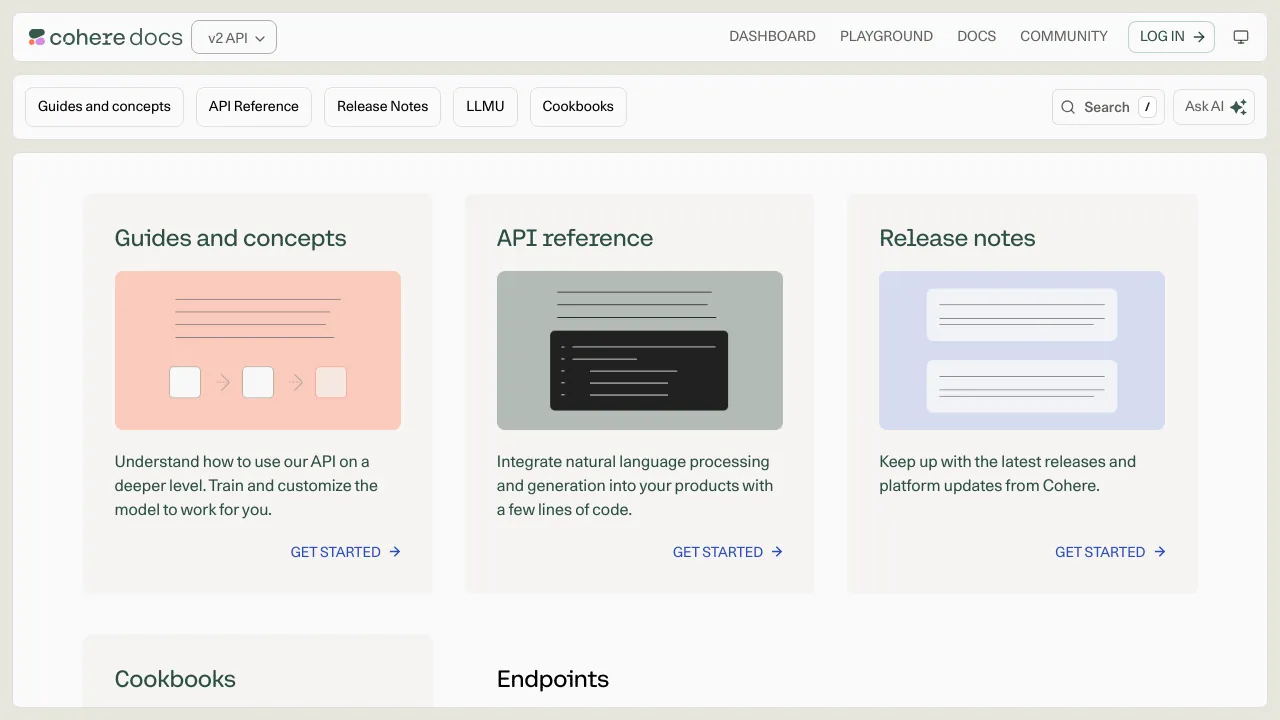Click the Ask AI sparkle icon

(1238, 107)
